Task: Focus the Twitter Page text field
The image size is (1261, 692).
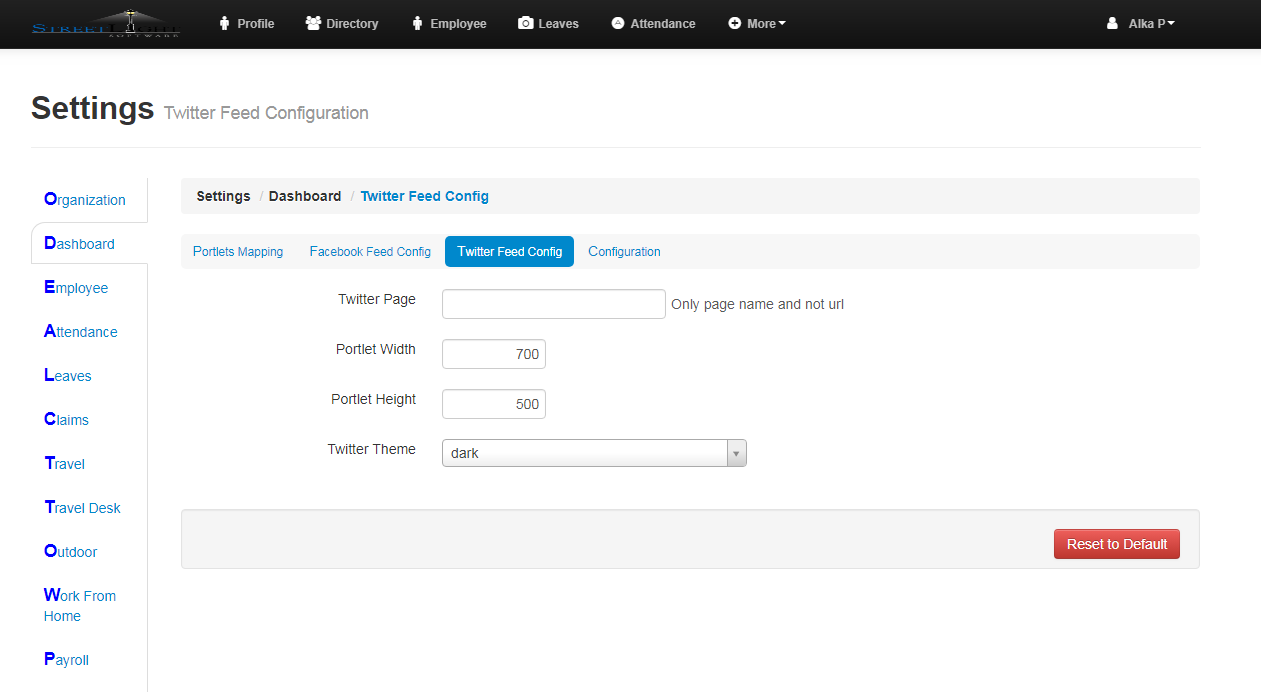Action: pyautogui.click(x=553, y=304)
